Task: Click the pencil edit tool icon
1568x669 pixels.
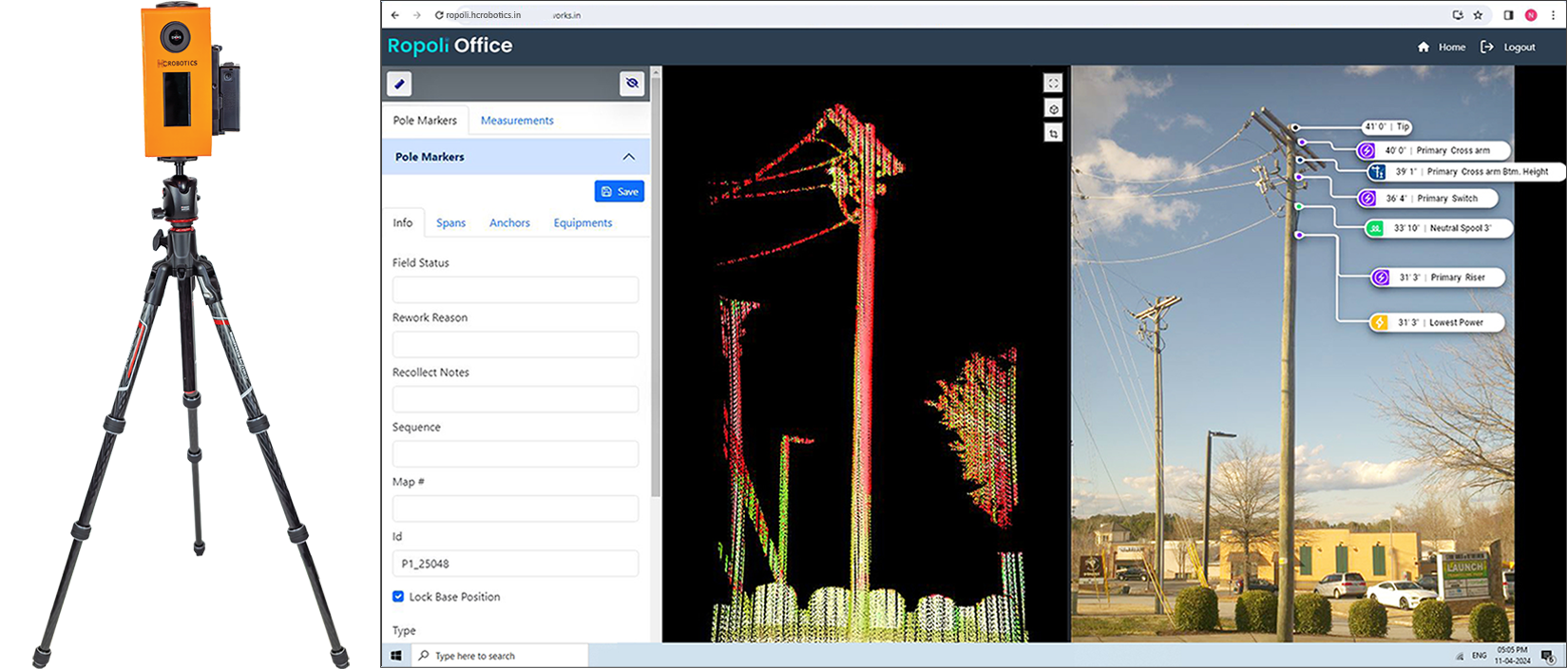Action: [399, 85]
